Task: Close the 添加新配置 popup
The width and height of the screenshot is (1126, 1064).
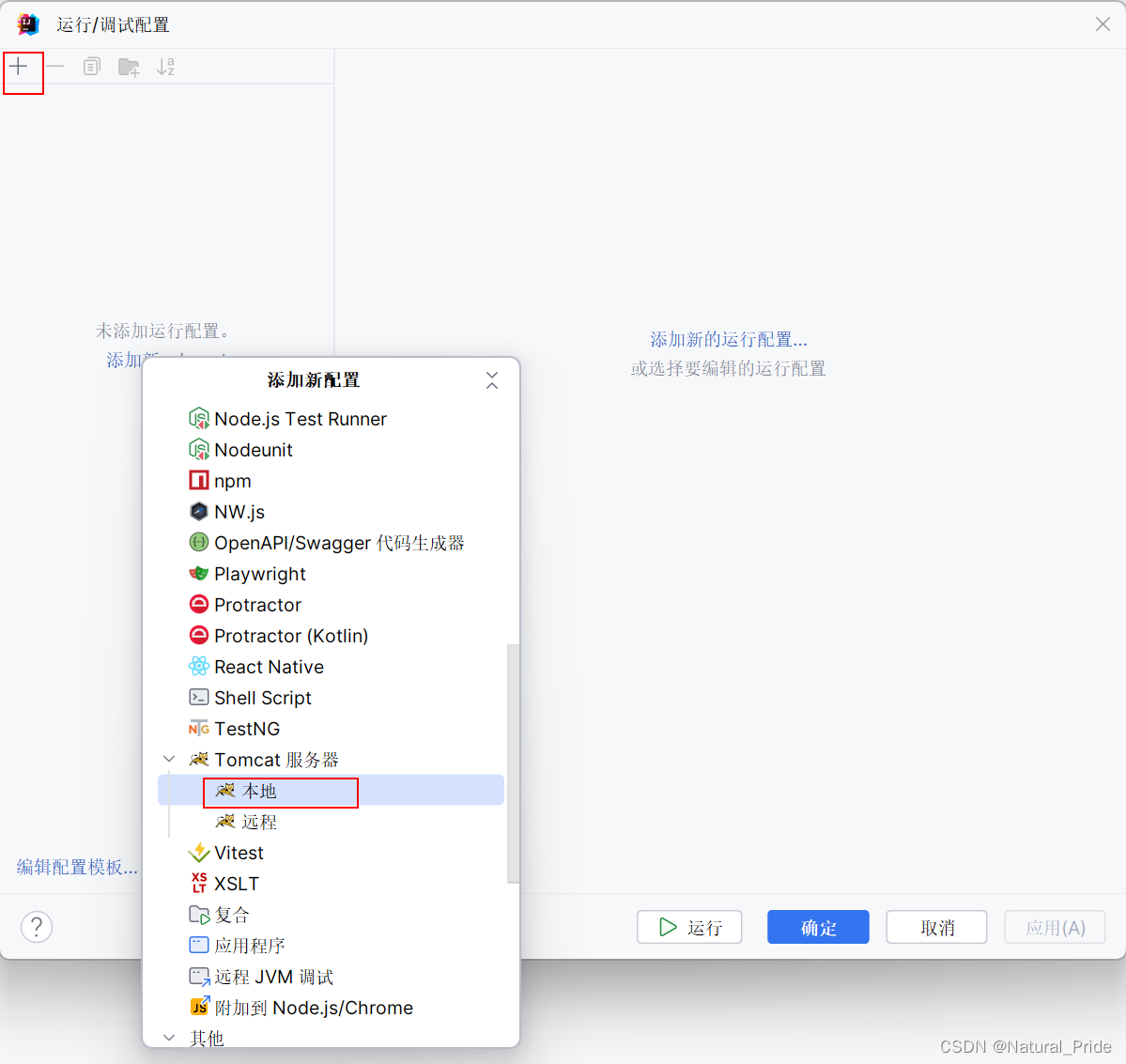Action: 492,380
